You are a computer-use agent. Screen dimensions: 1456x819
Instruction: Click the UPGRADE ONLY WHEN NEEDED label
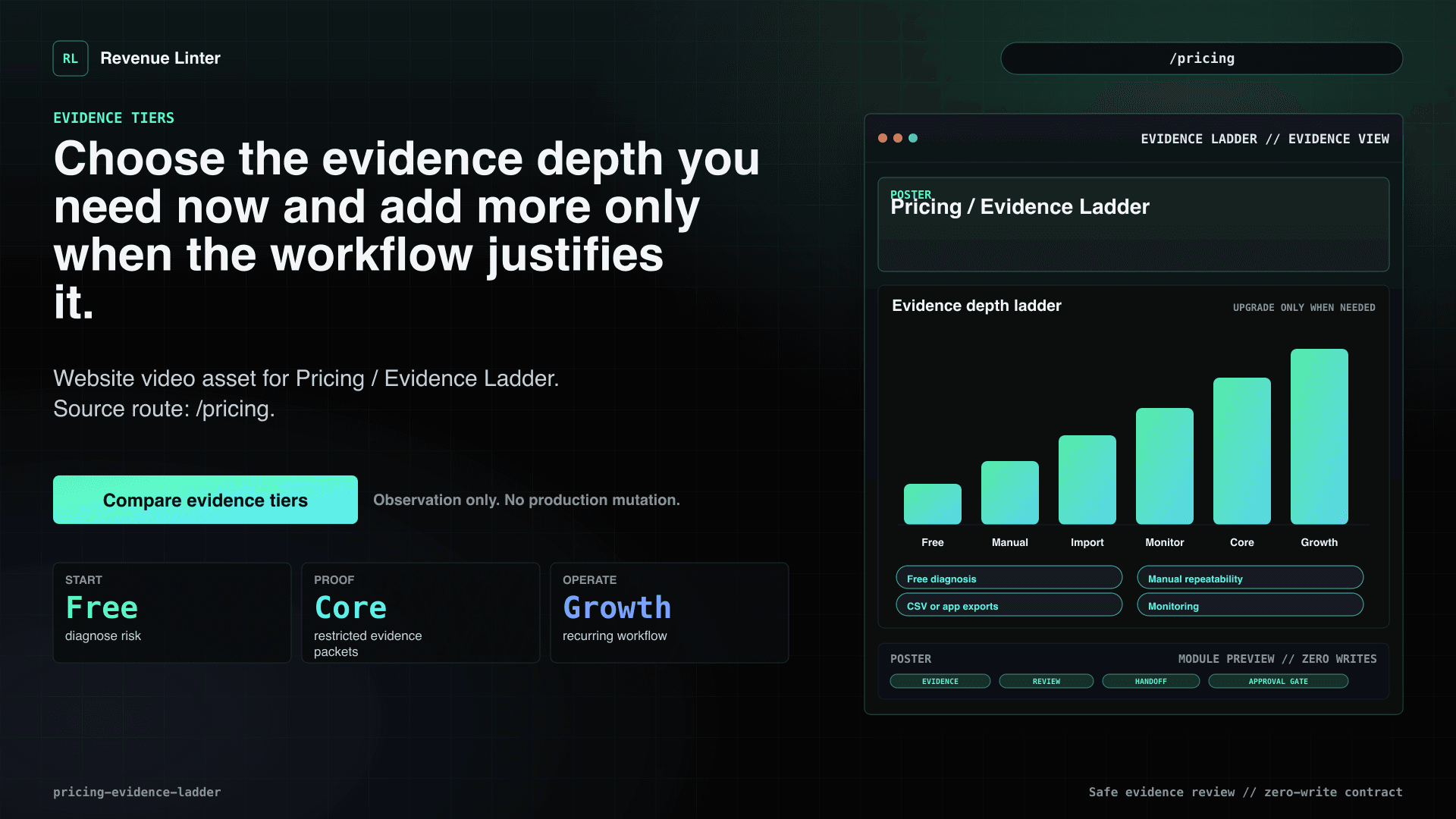point(1304,307)
